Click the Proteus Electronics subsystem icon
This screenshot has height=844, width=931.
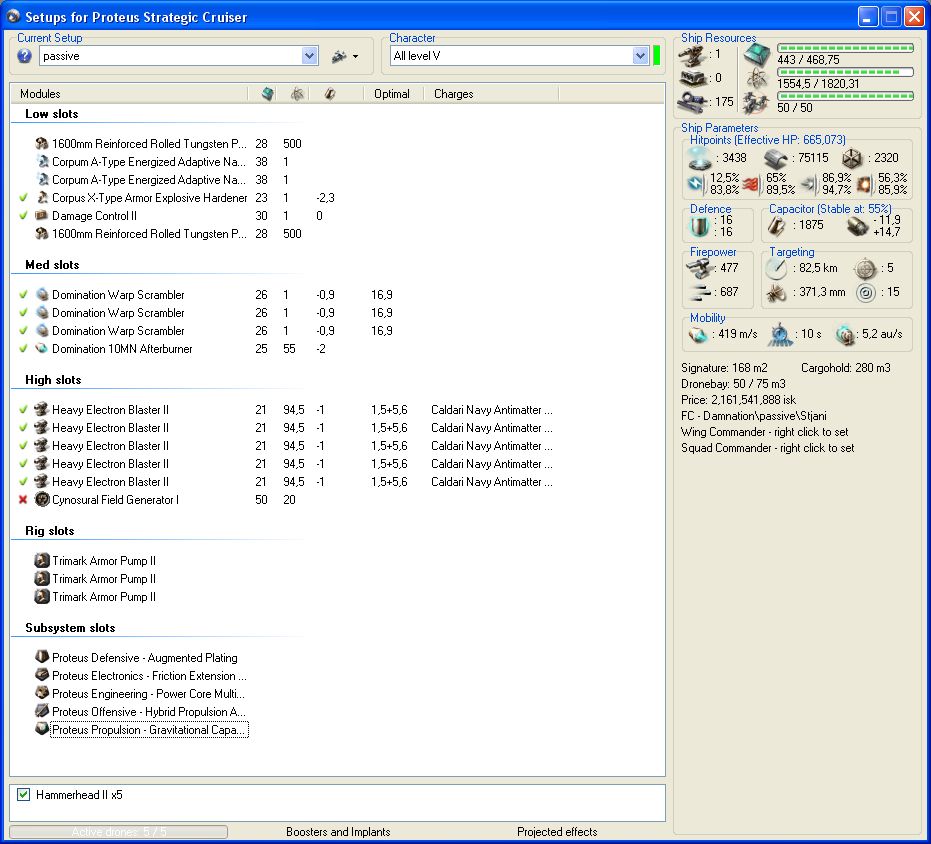click(x=42, y=675)
